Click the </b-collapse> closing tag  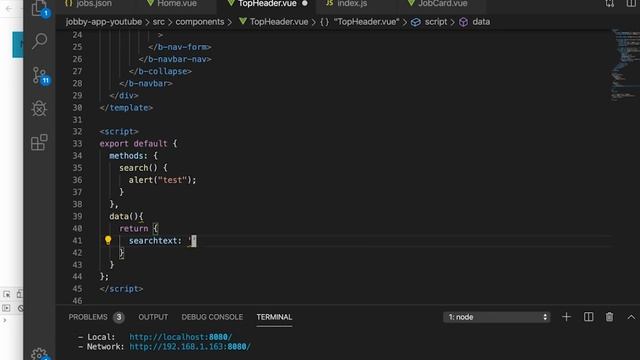coord(160,71)
